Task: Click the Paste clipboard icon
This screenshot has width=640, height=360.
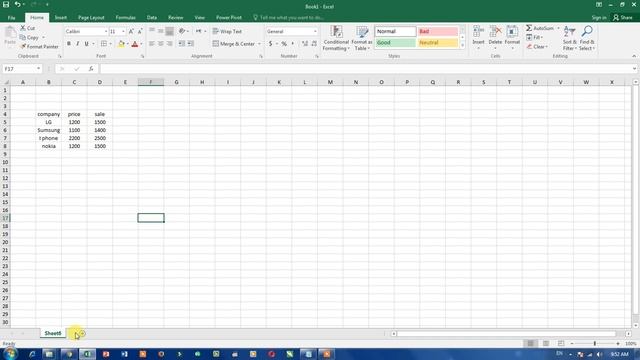Action: (10, 33)
